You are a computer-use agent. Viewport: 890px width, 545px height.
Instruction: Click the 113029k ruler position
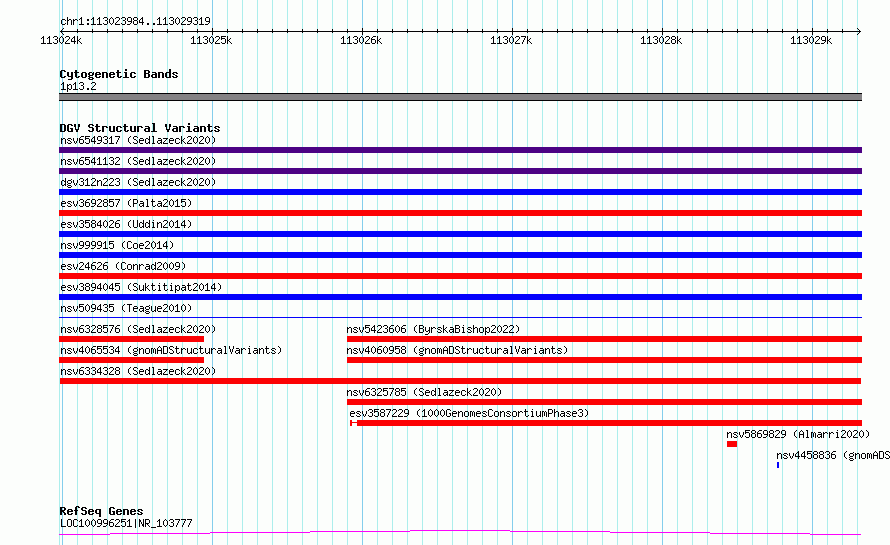point(811,40)
